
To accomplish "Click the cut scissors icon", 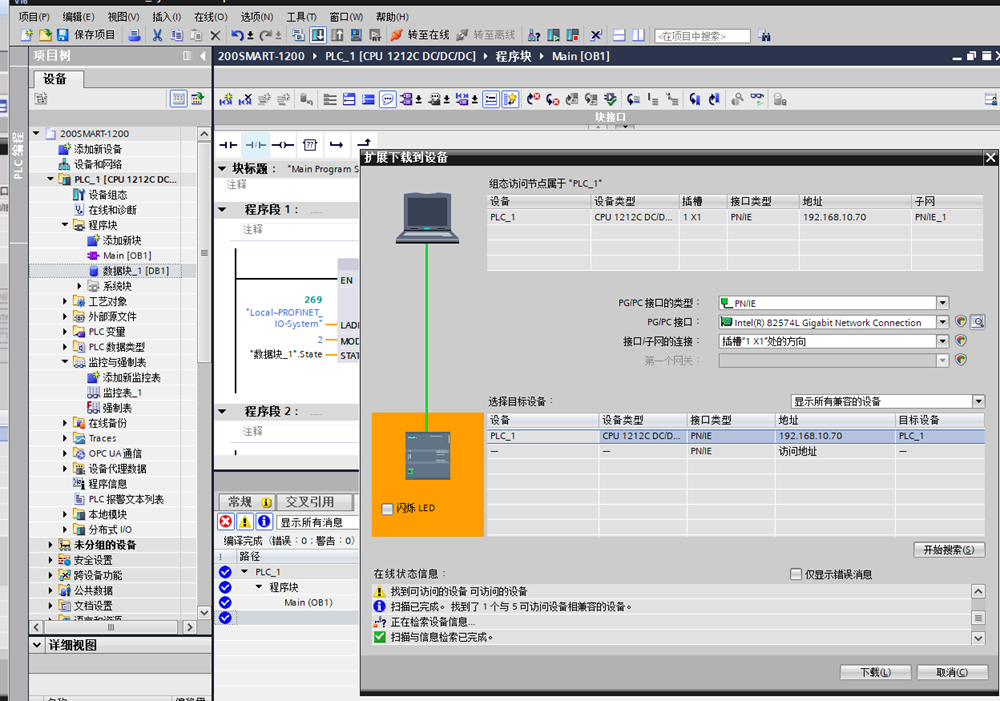I will [157, 35].
